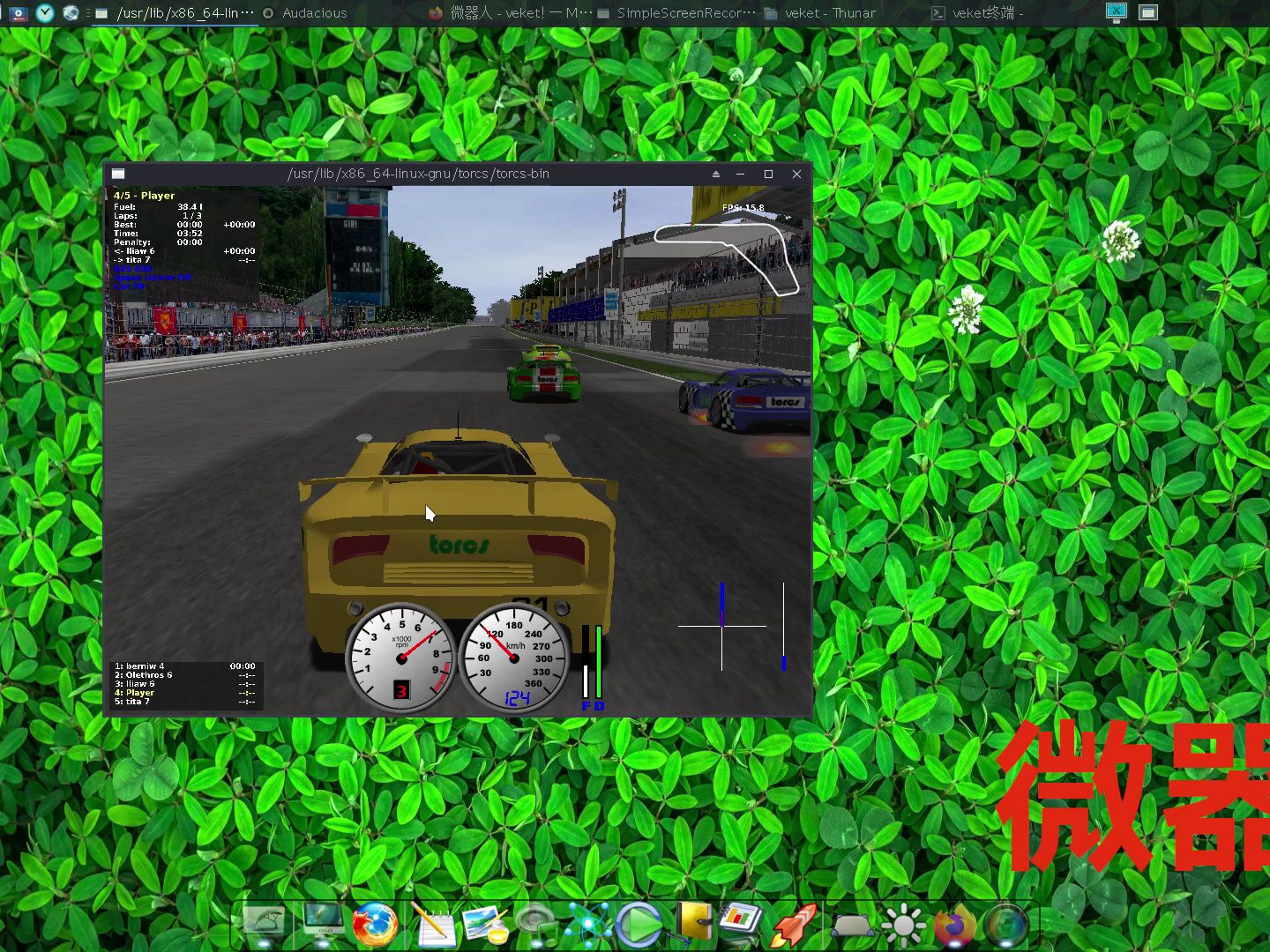Viewport: 1270px width, 952px height.
Task: Switch to the Firefox veket taskbar entry
Action: pos(509,13)
